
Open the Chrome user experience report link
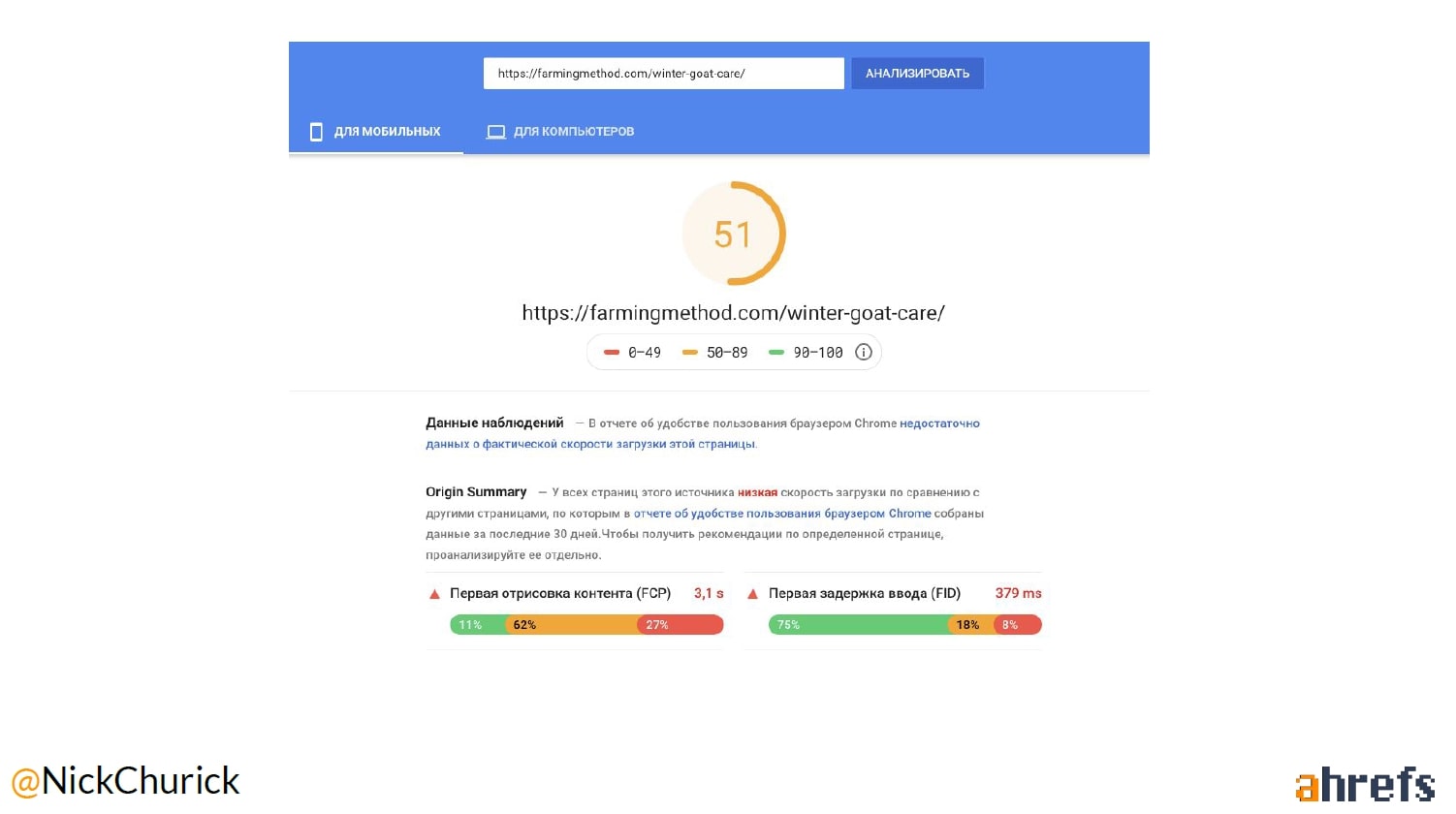(x=781, y=514)
